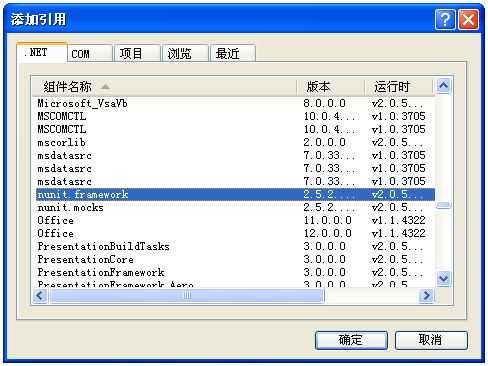Cancel with the 取消 button
Image resolution: width=488 pixels, height=366 pixels.
click(x=431, y=340)
